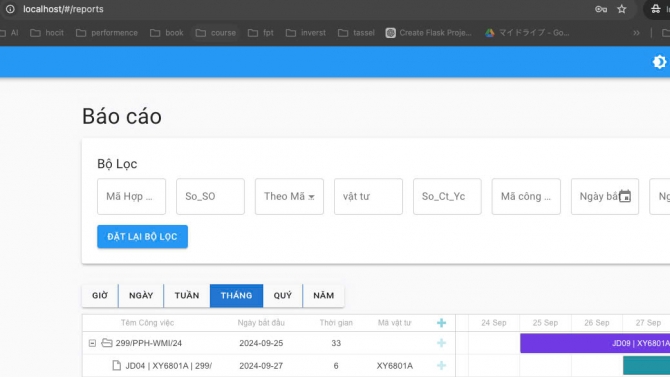Click the Ngày bắt đầu column header

[261, 323]
